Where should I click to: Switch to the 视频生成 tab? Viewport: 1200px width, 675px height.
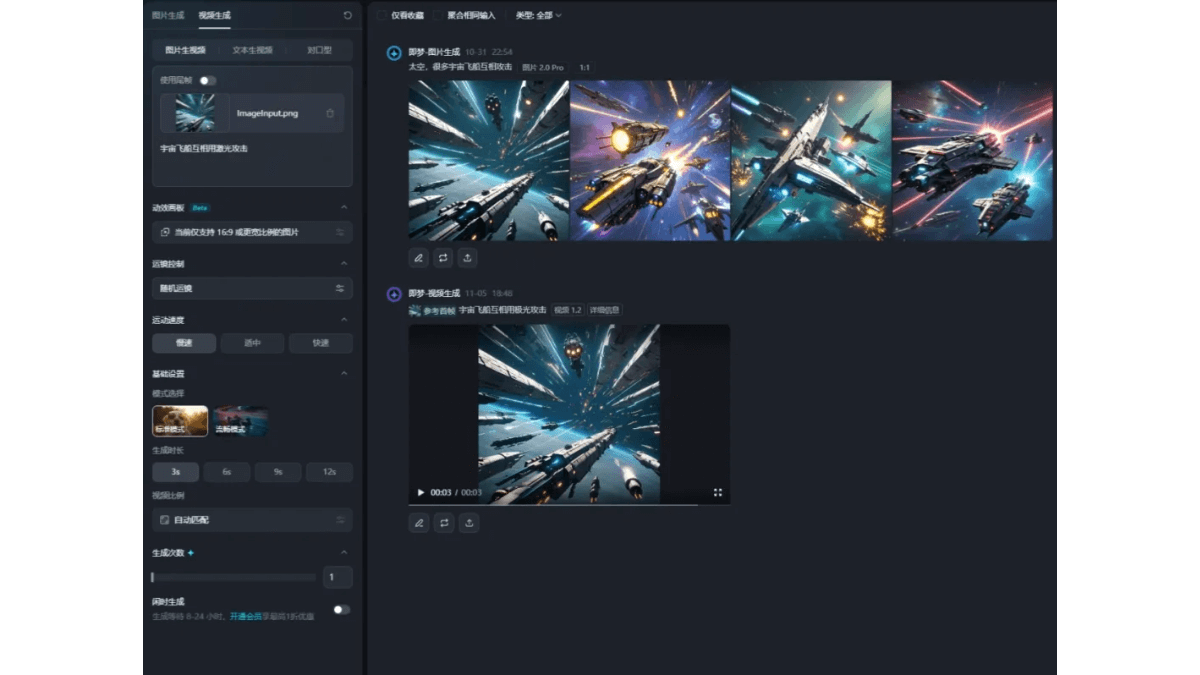tap(214, 15)
